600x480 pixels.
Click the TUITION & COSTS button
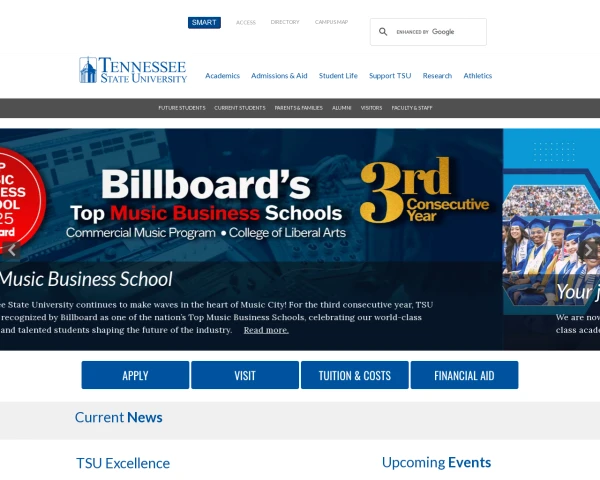(x=355, y=375)
